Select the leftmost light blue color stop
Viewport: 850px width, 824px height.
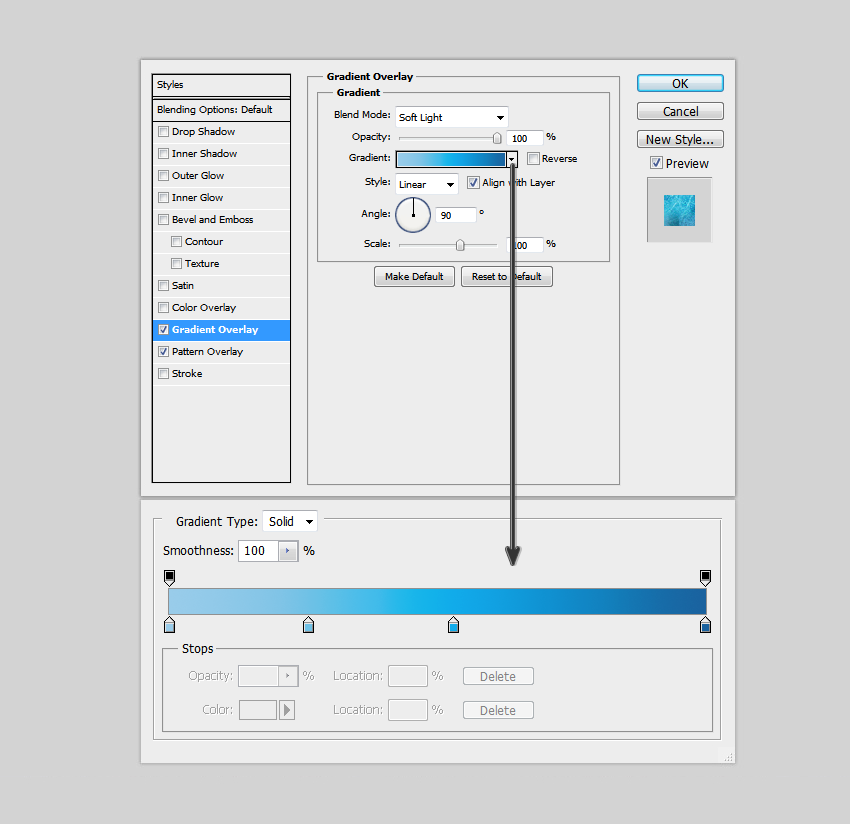(169, 625)
